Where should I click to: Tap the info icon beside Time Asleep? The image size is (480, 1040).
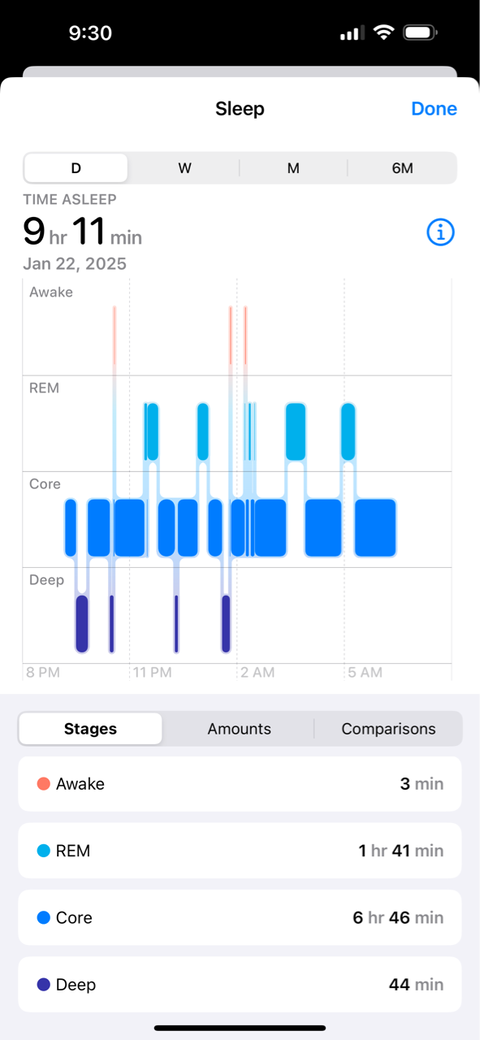(440, 232)
